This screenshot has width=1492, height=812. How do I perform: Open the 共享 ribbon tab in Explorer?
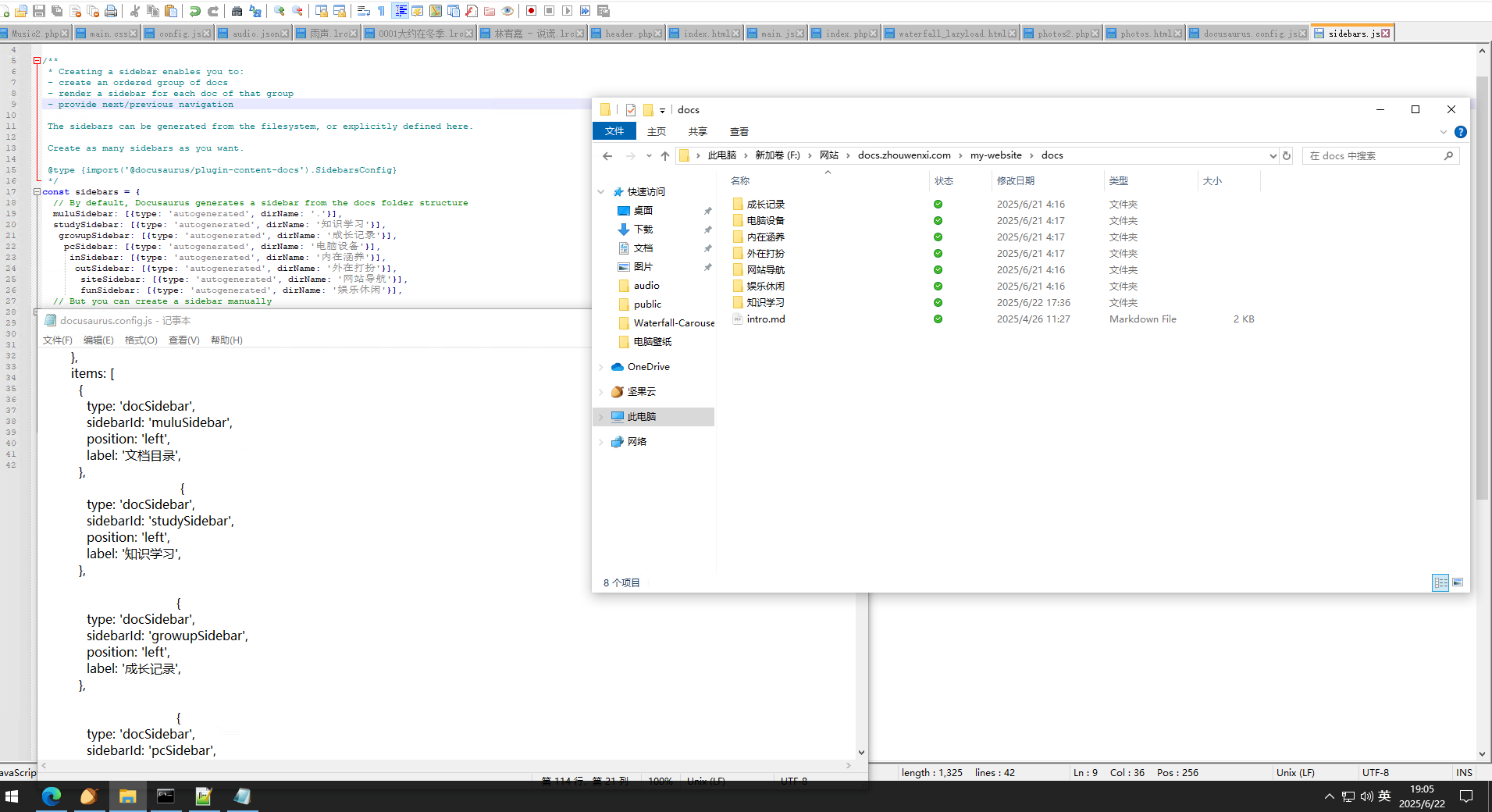(x=698, y=132)
